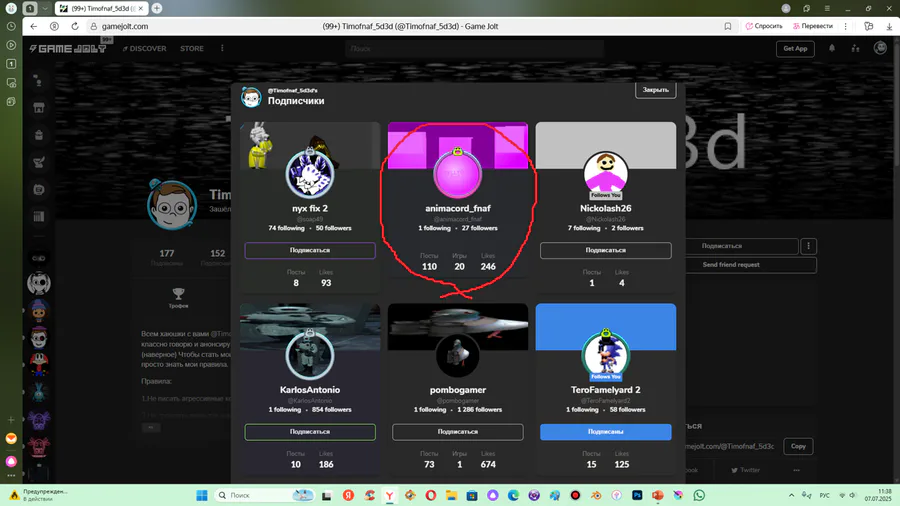Open the STORE tab
Image resolution: width=900 pixels, height=506 pixels.
pos(192,49)
